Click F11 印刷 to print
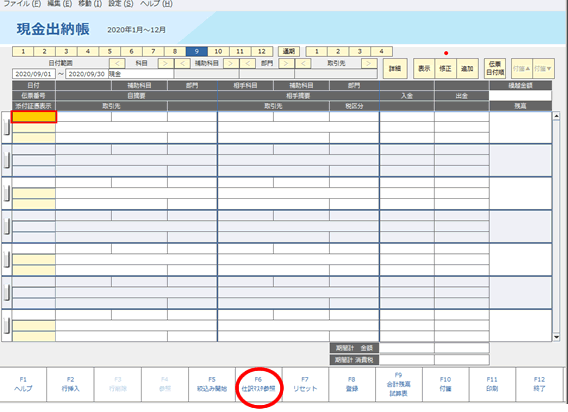Screen dimensions: 568x412 pos(492,384)
